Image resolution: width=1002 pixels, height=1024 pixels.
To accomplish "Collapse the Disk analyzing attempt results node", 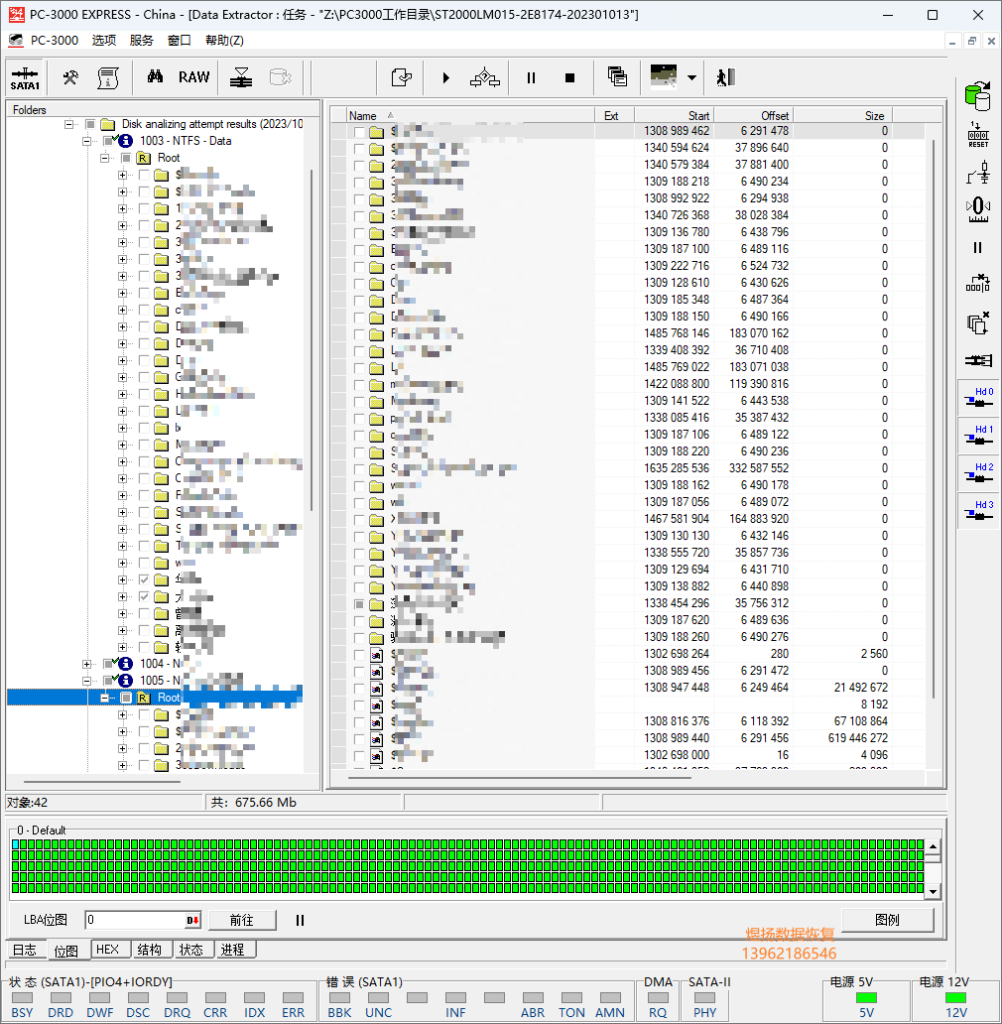I will tap(69, 124).
